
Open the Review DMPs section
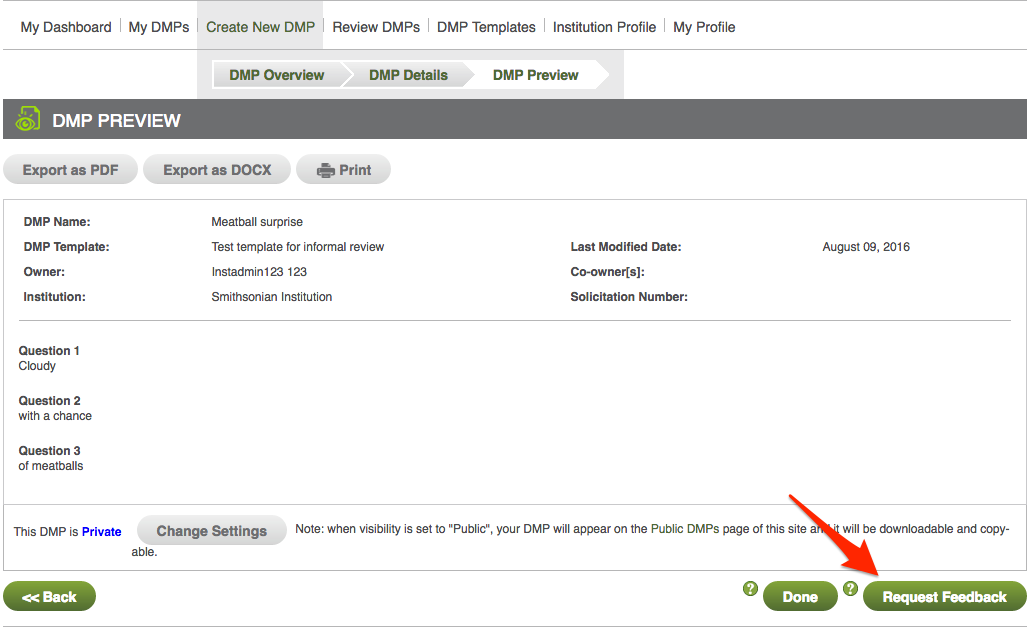376,27
